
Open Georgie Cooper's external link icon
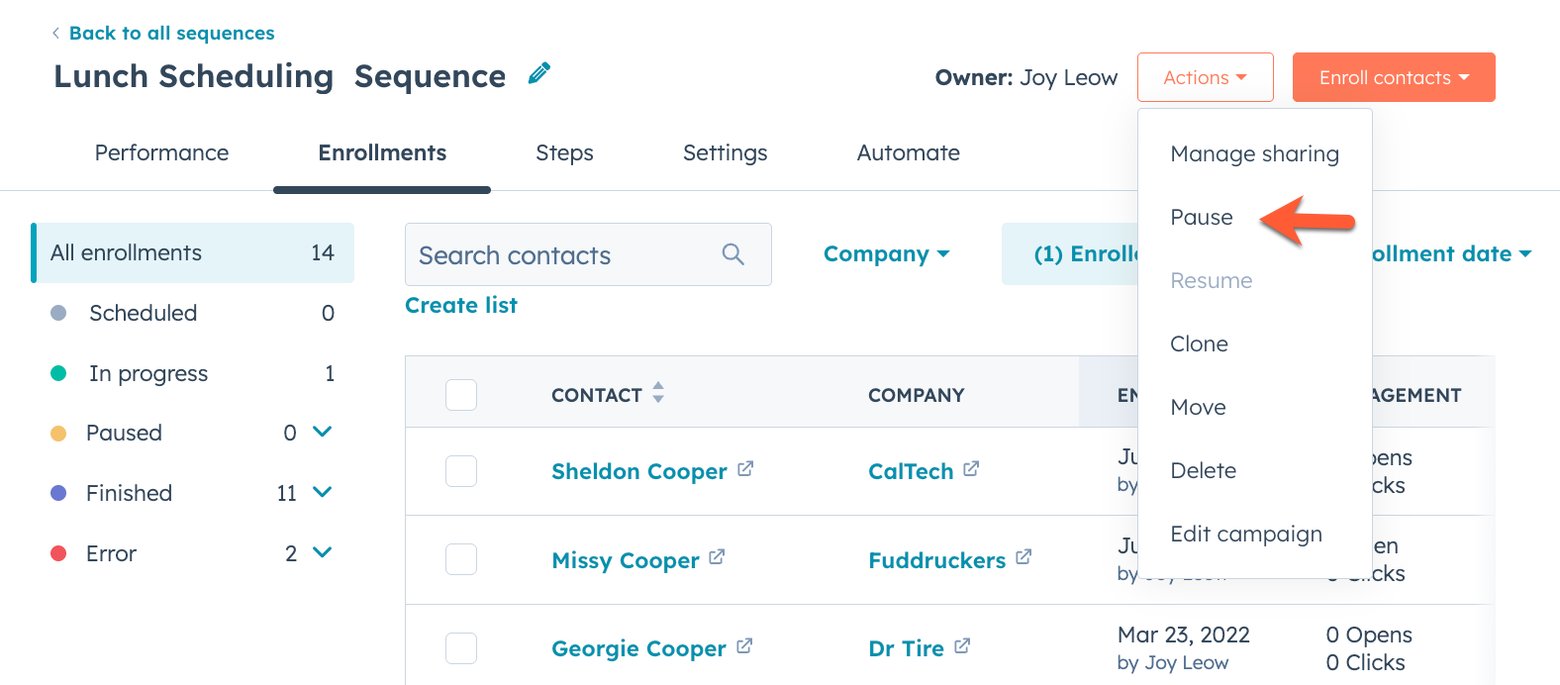pos(744,646)
